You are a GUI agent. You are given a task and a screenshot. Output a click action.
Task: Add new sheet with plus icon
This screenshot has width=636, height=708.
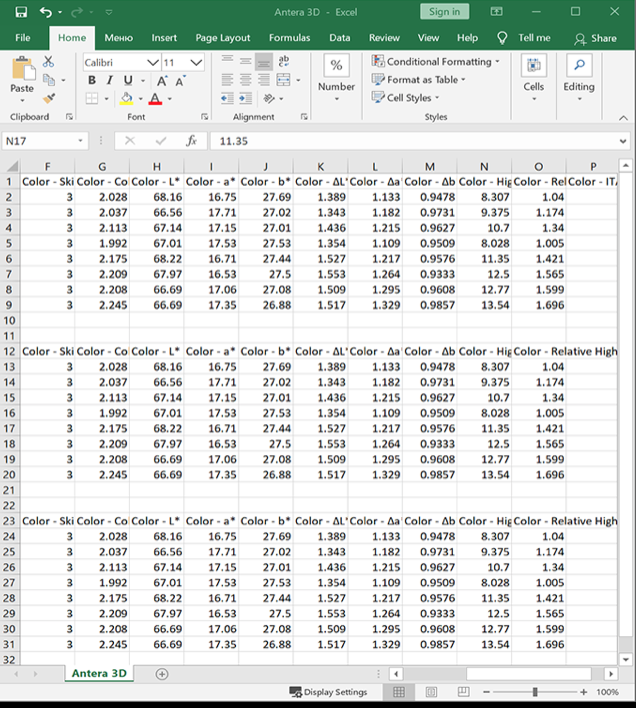coord(162,674)
